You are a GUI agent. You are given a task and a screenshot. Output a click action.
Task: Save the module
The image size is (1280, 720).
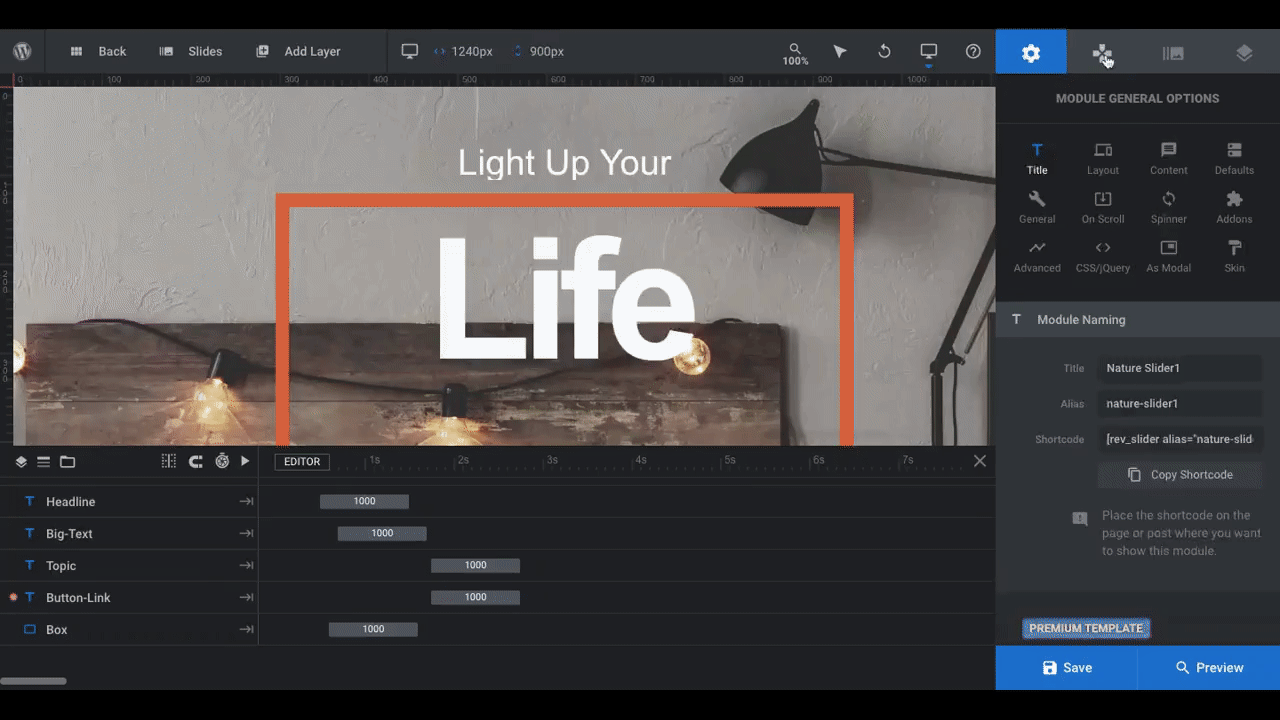click(x=1066, y=668)
